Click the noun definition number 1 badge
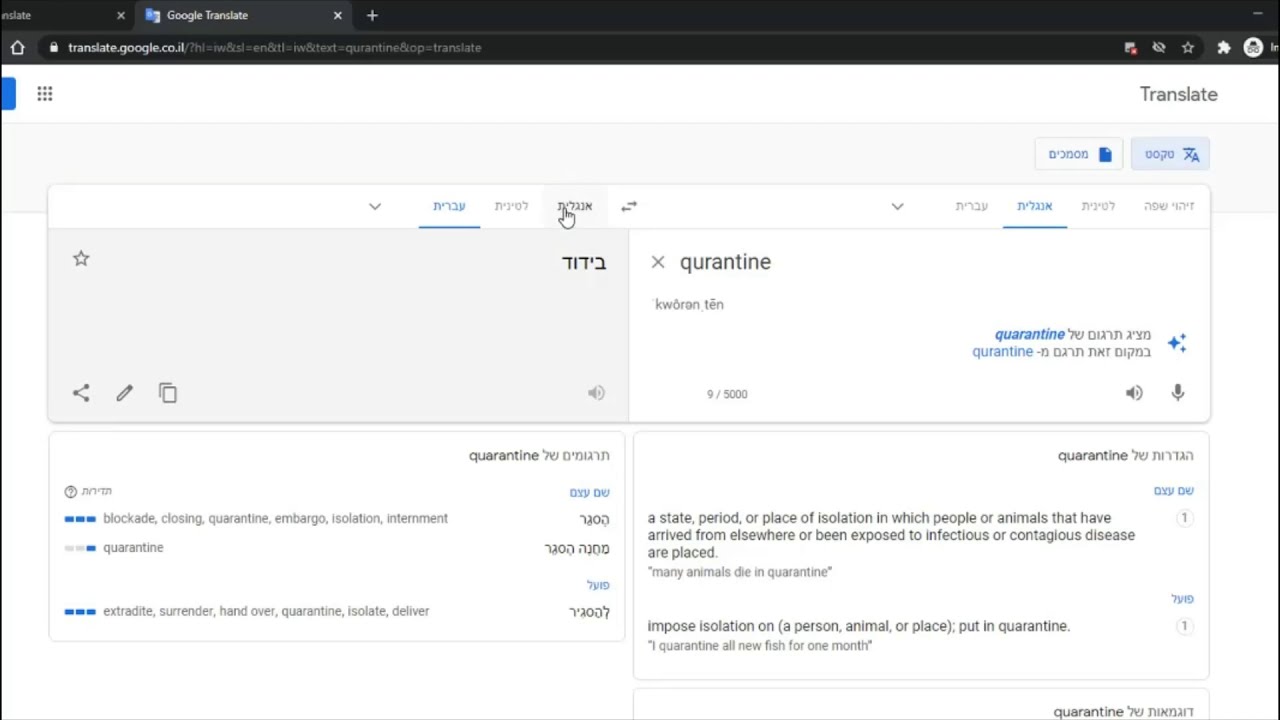Viewport: 1280px width, 720px height. click(1184, 518)
